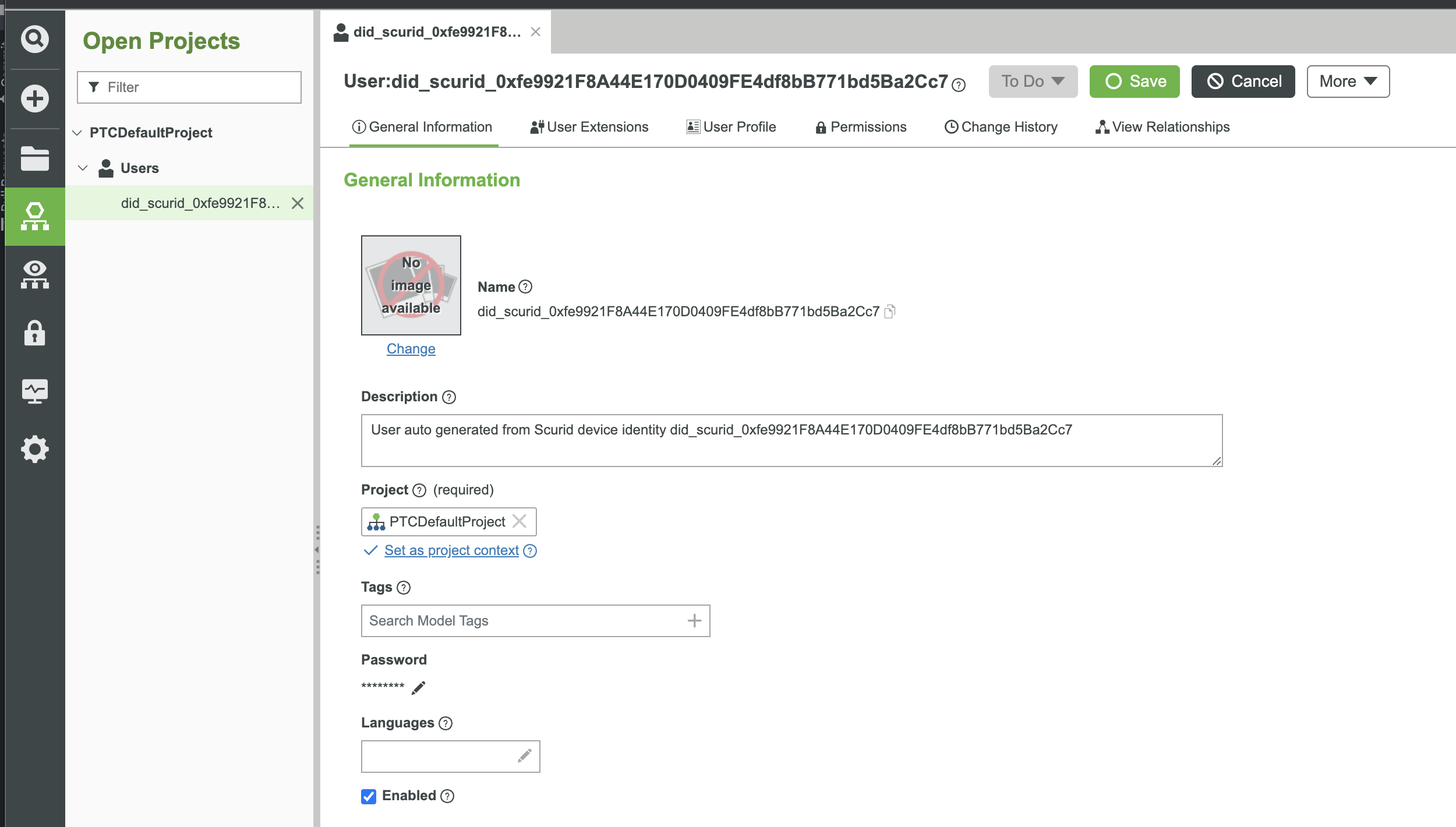Open the Security lock icon
Screen dimensions: 1456x827
(35, 333)
